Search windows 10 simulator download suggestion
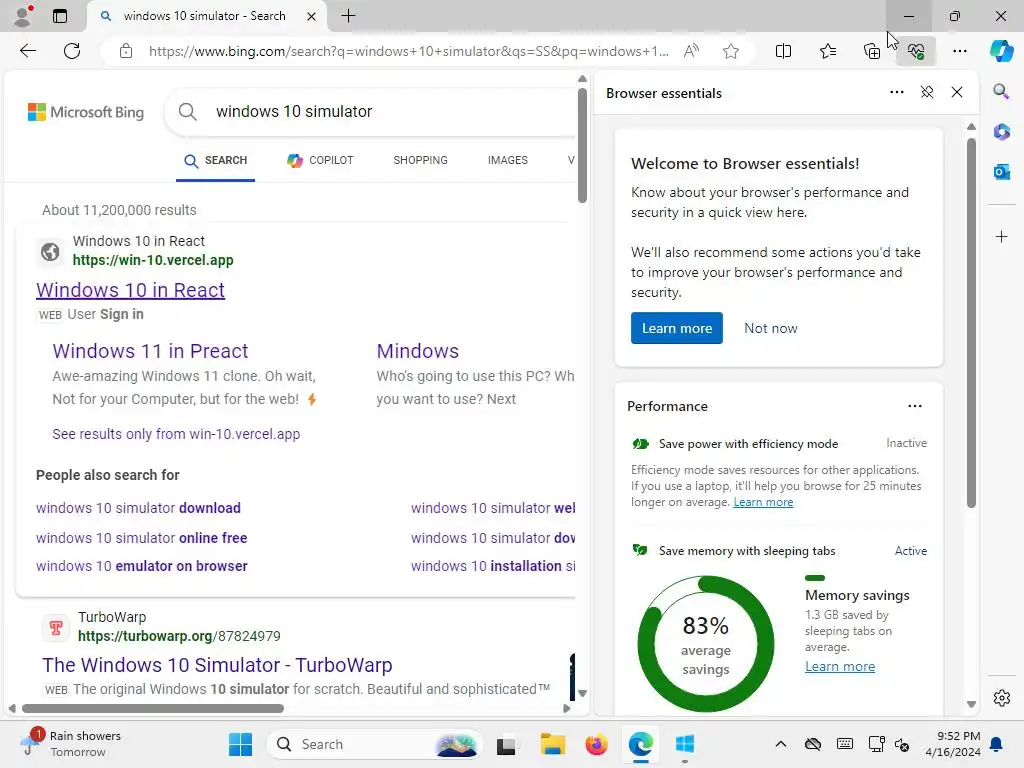Image resolution: width=1024 pixels, height=768 pixels. (x=138, y=507)
